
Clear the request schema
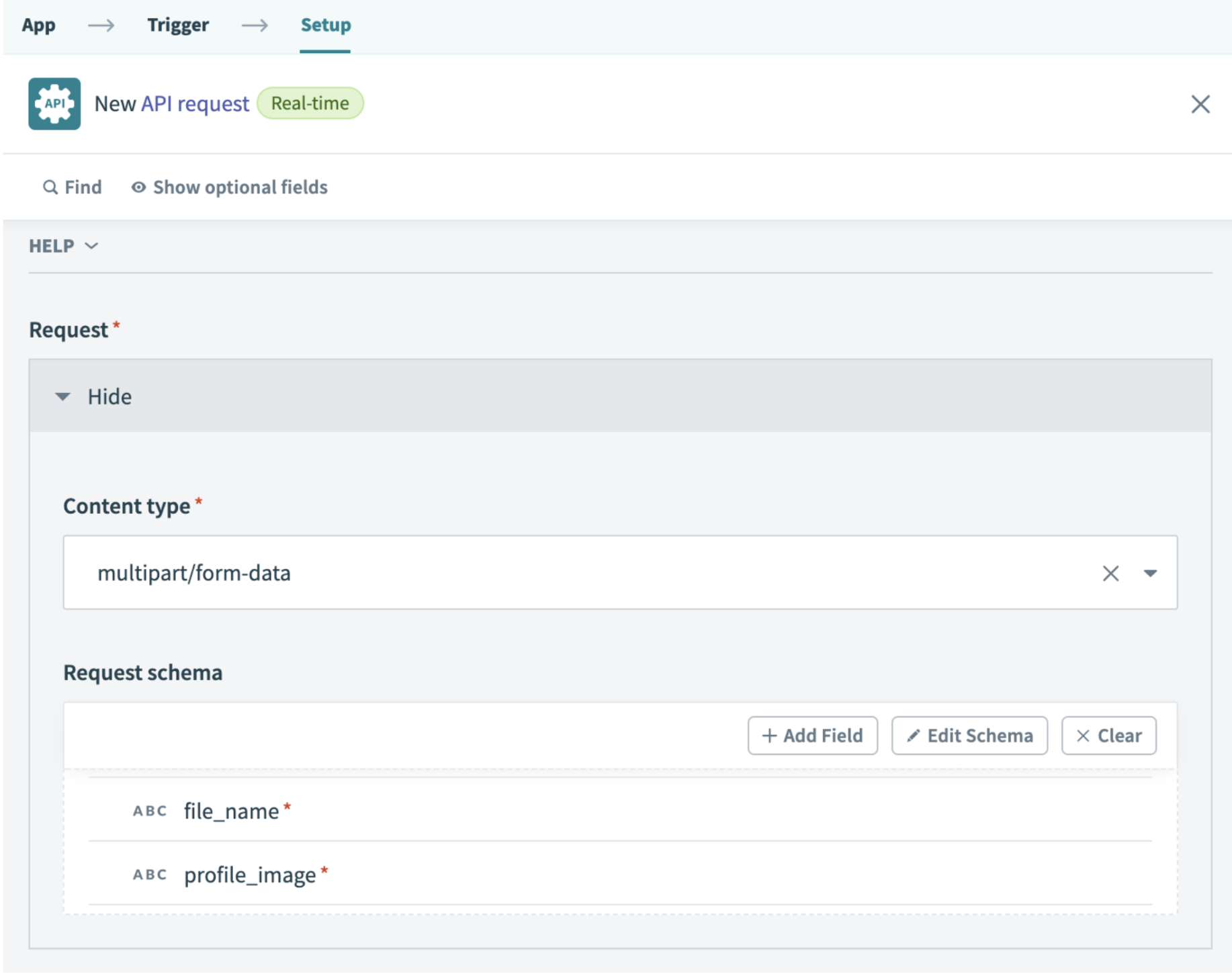point(1108,736)
